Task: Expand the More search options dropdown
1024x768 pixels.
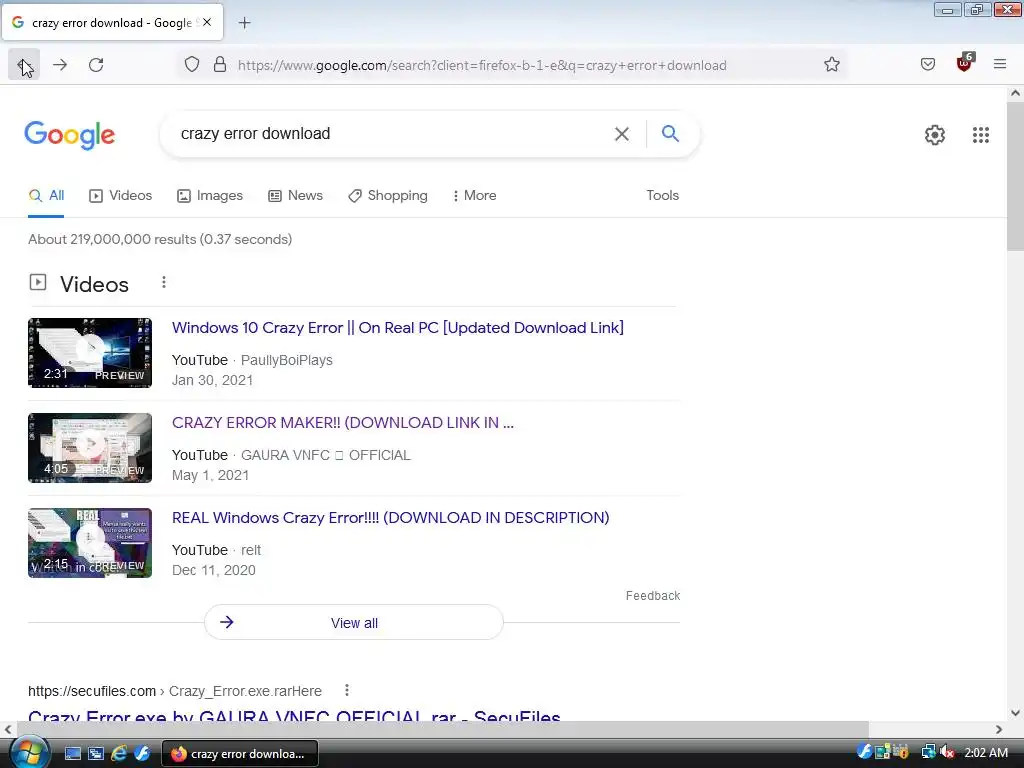Action: [475, 195]
